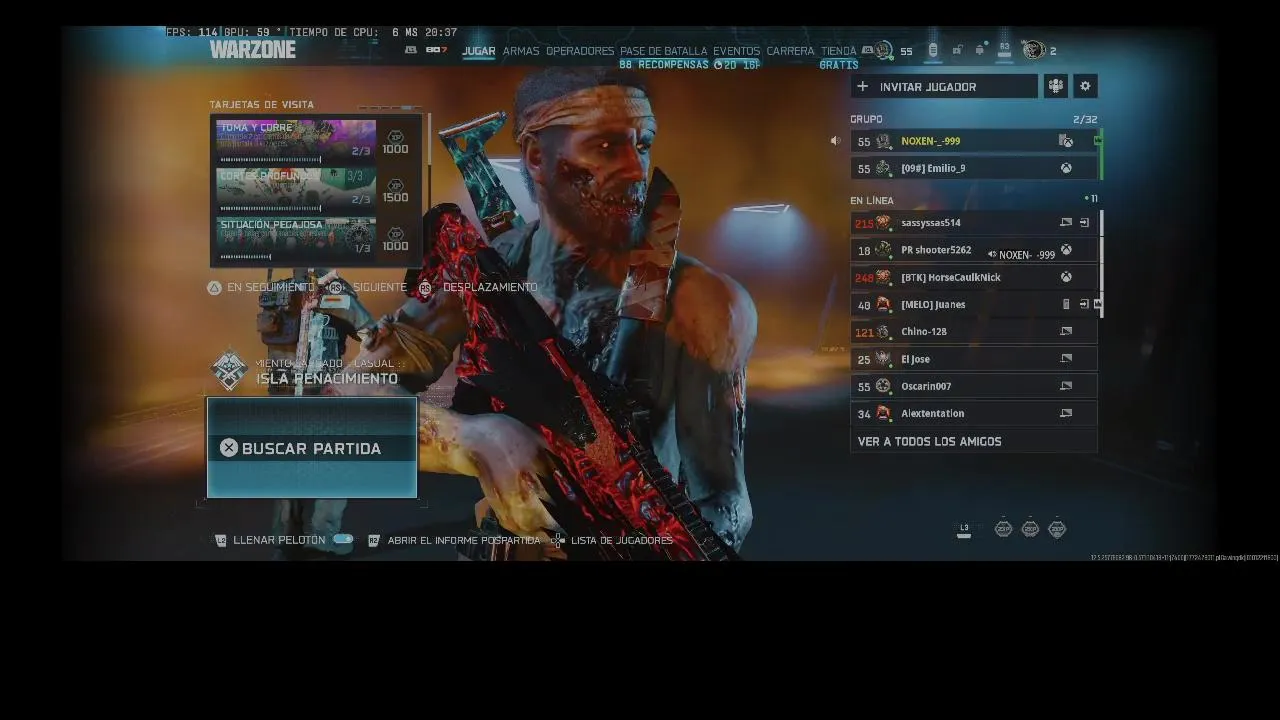Select friend Oscarin007

click(x=974, y=386)
